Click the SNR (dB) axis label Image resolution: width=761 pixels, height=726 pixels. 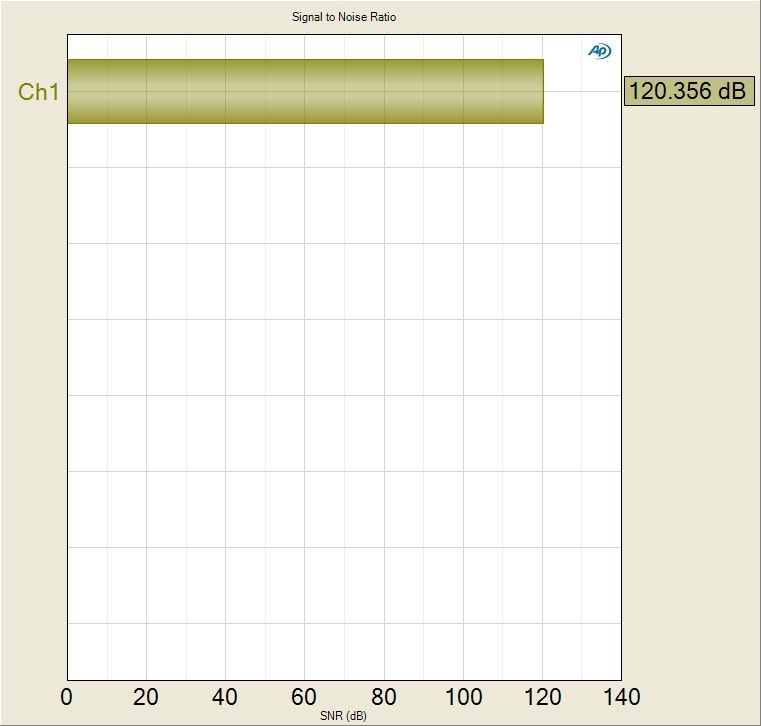[x=343, y=716]
